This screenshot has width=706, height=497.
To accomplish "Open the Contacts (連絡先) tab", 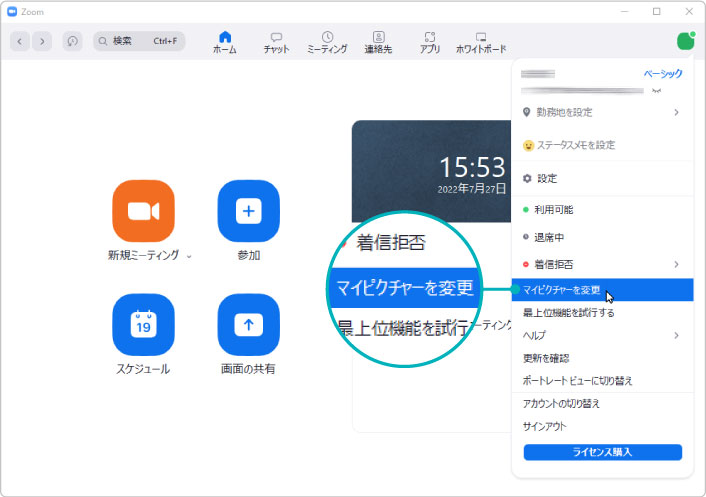I will [378, 42].
